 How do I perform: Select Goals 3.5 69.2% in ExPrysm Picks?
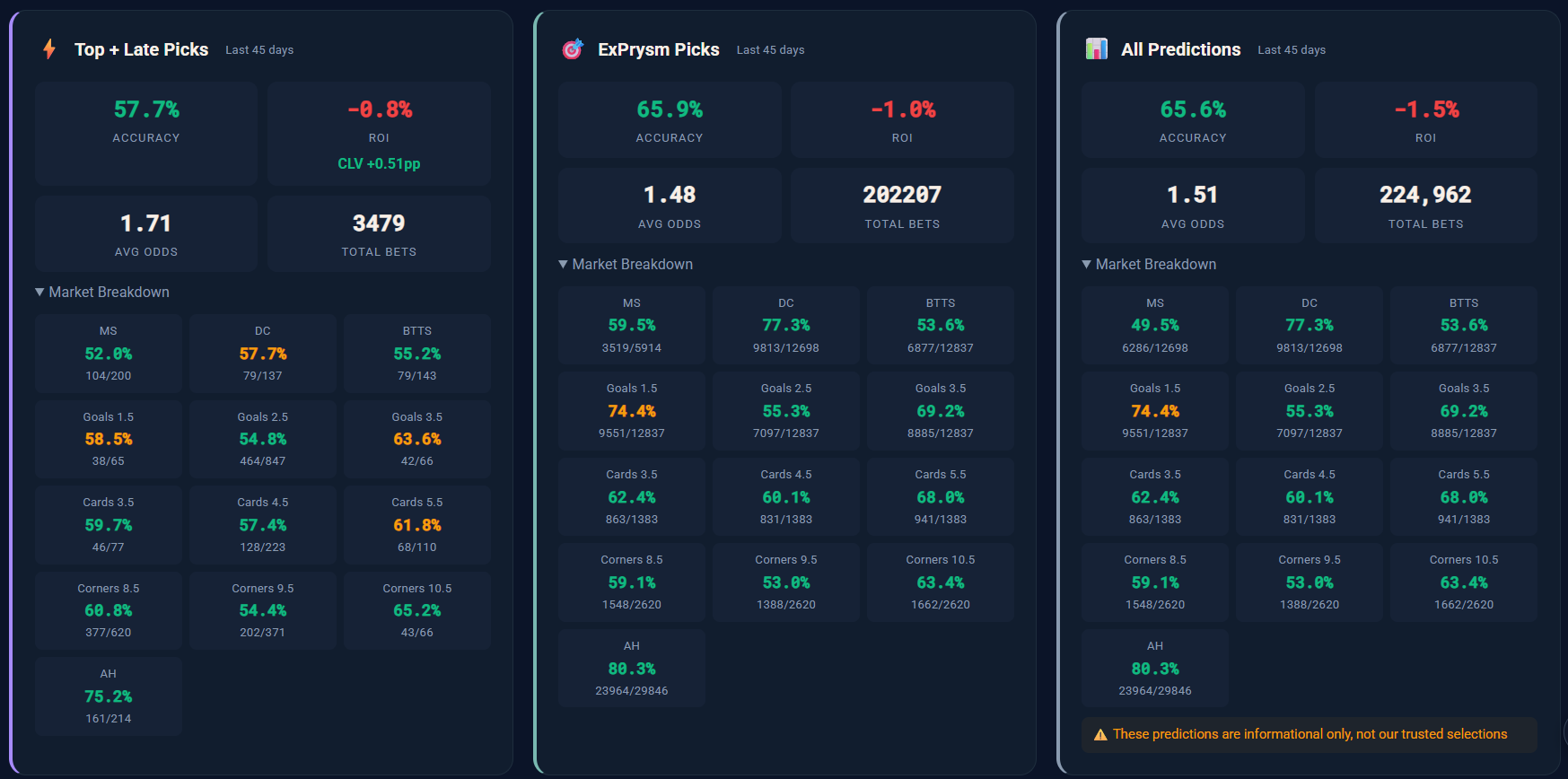coord(941,411)
